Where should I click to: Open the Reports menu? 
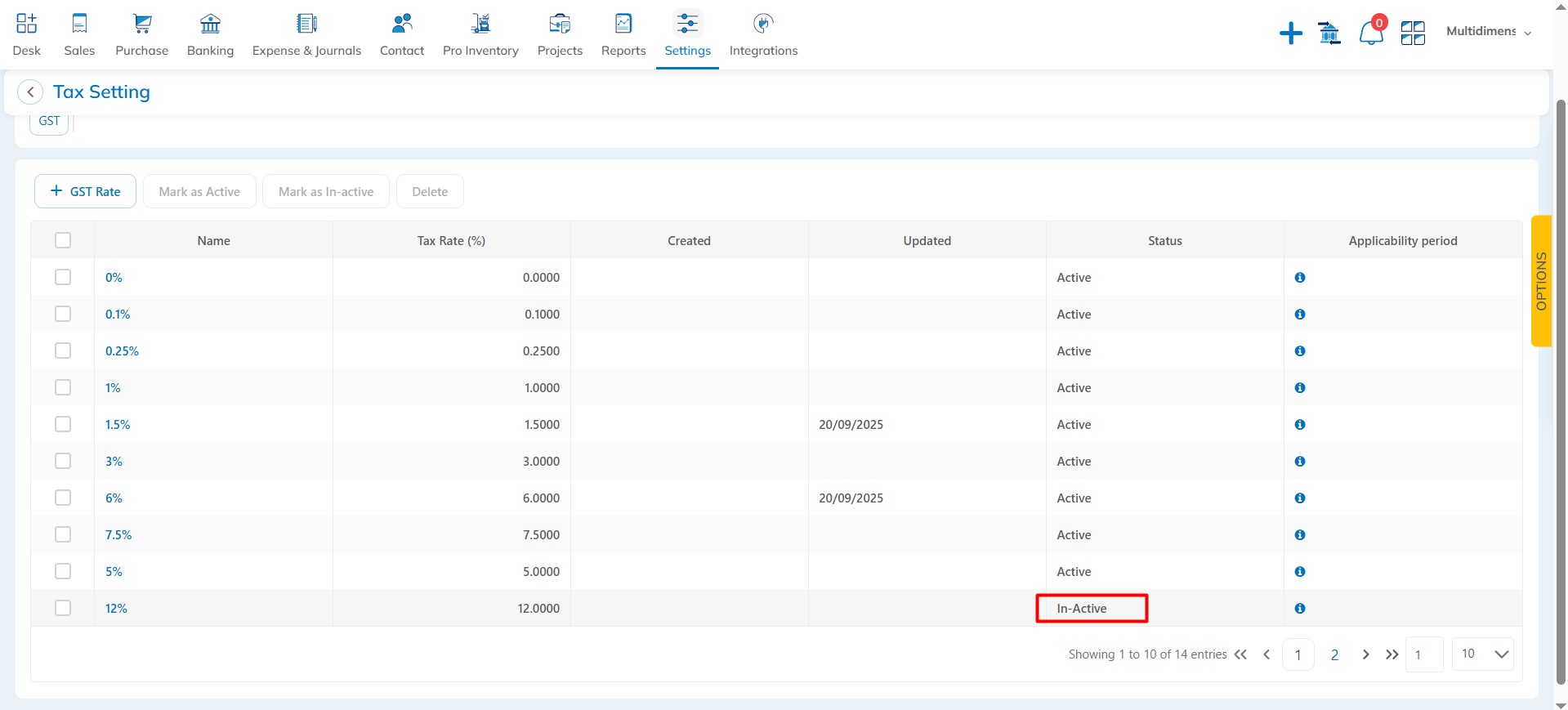[x=623, y=35]
